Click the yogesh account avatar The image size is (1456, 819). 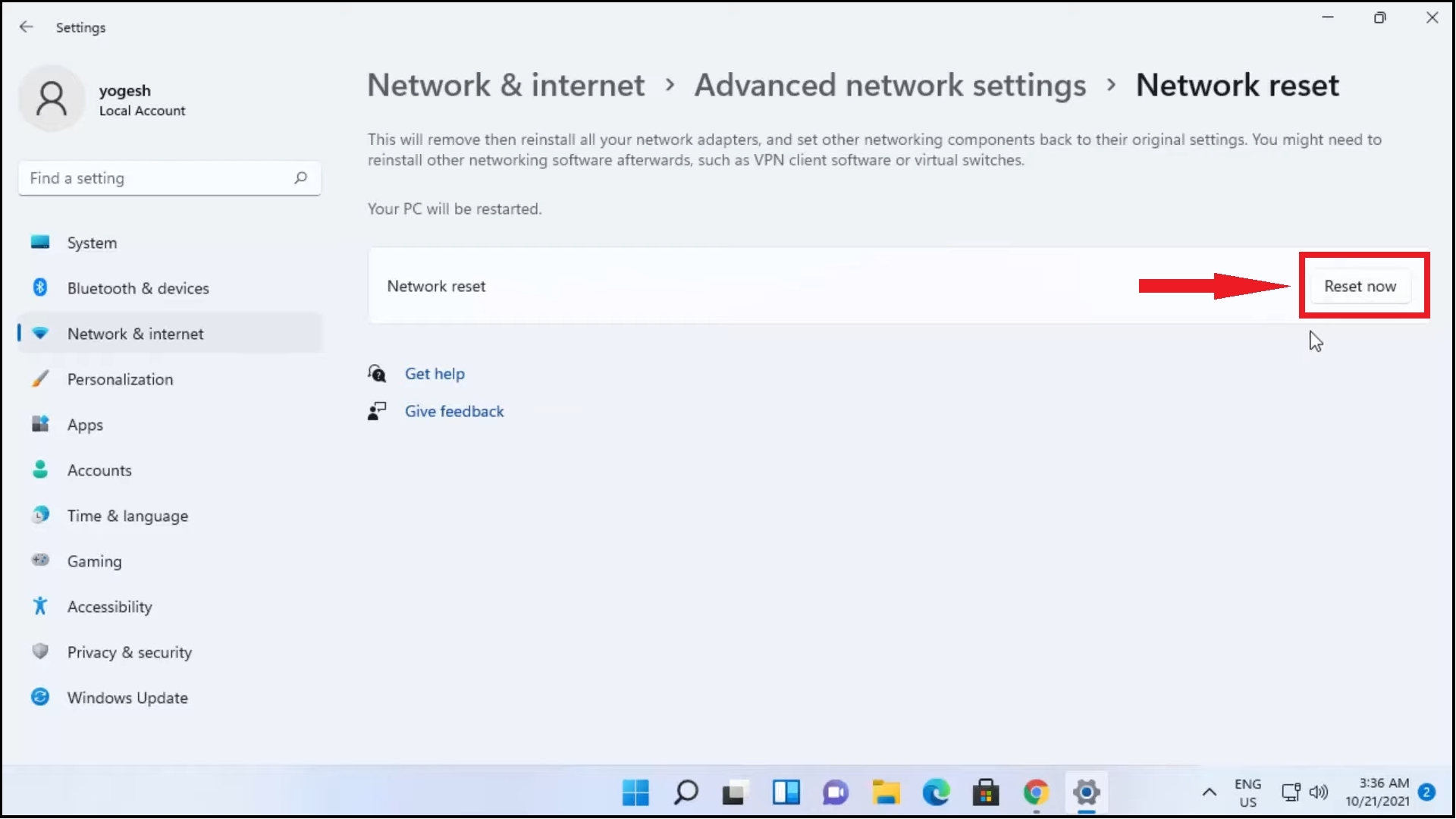click(x=51, y=98)
